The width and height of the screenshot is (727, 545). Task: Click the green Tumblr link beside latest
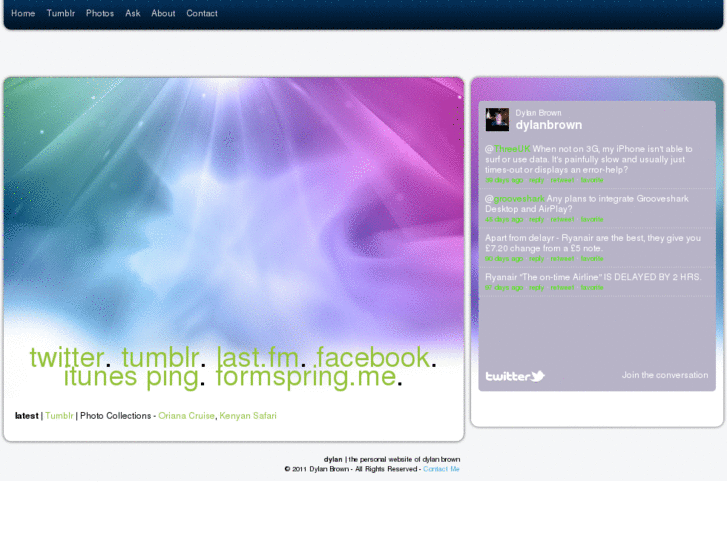click(59, 416)
